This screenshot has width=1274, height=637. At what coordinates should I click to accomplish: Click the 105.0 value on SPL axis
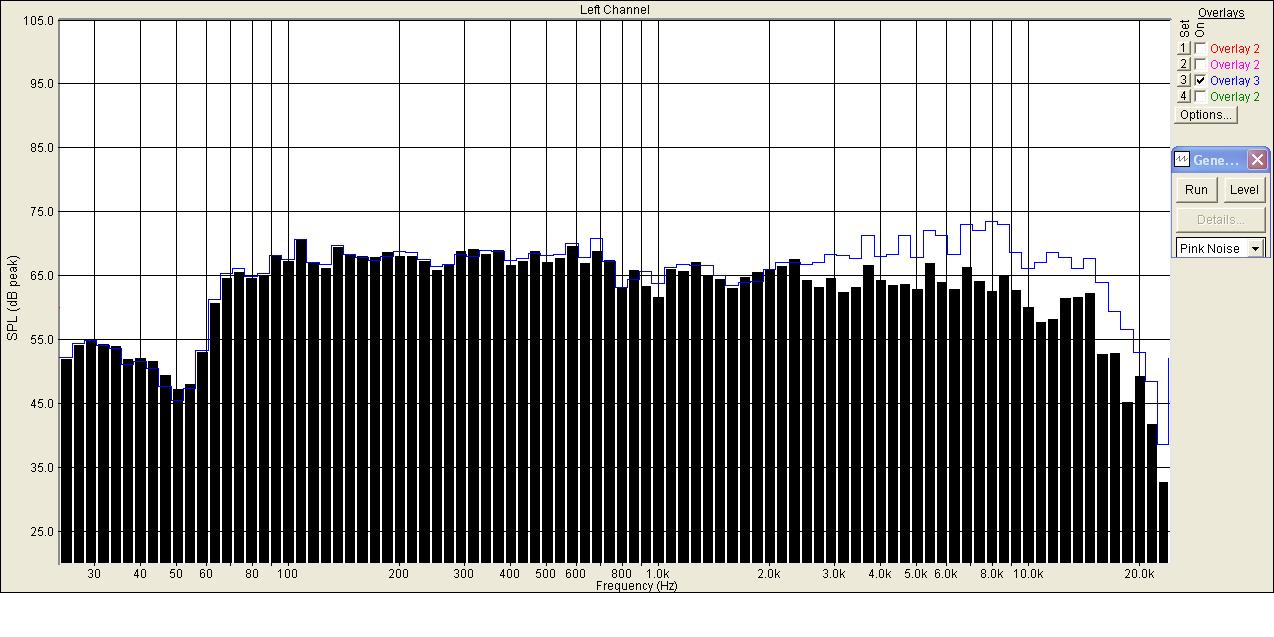click(x=38, y=20)
